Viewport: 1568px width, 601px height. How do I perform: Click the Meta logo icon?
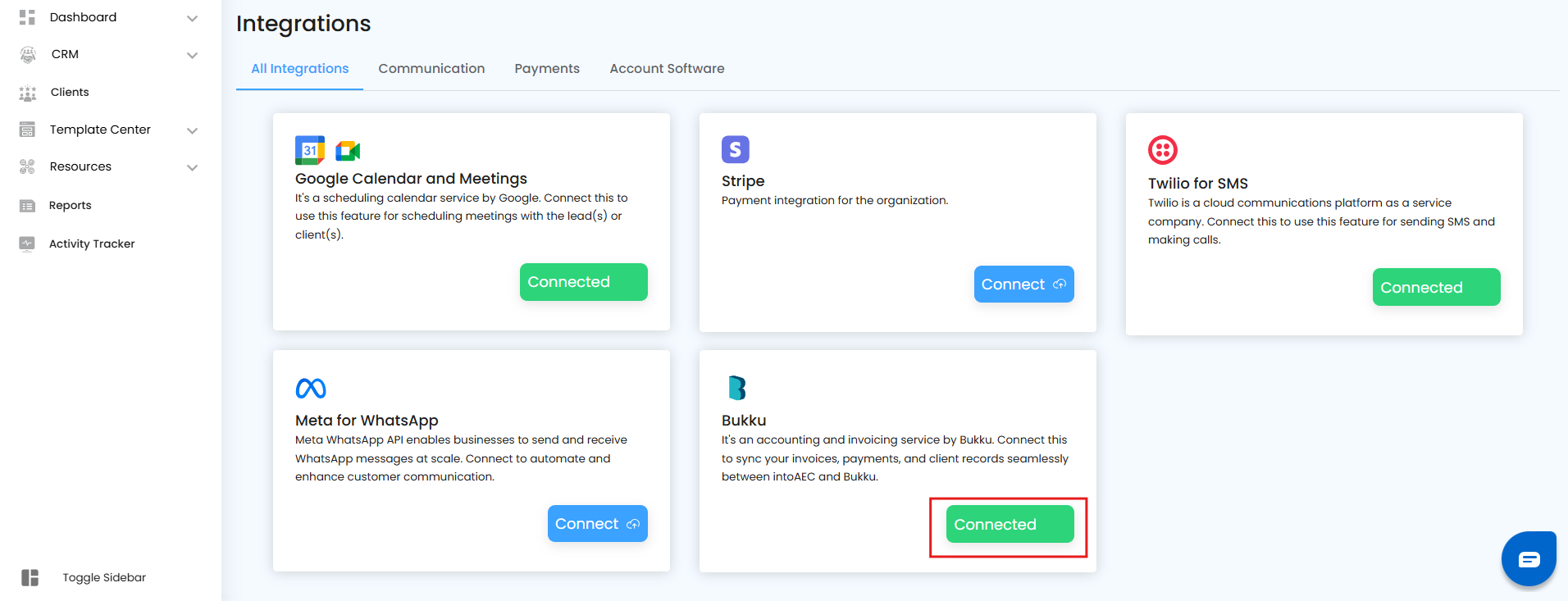[311, 389]
